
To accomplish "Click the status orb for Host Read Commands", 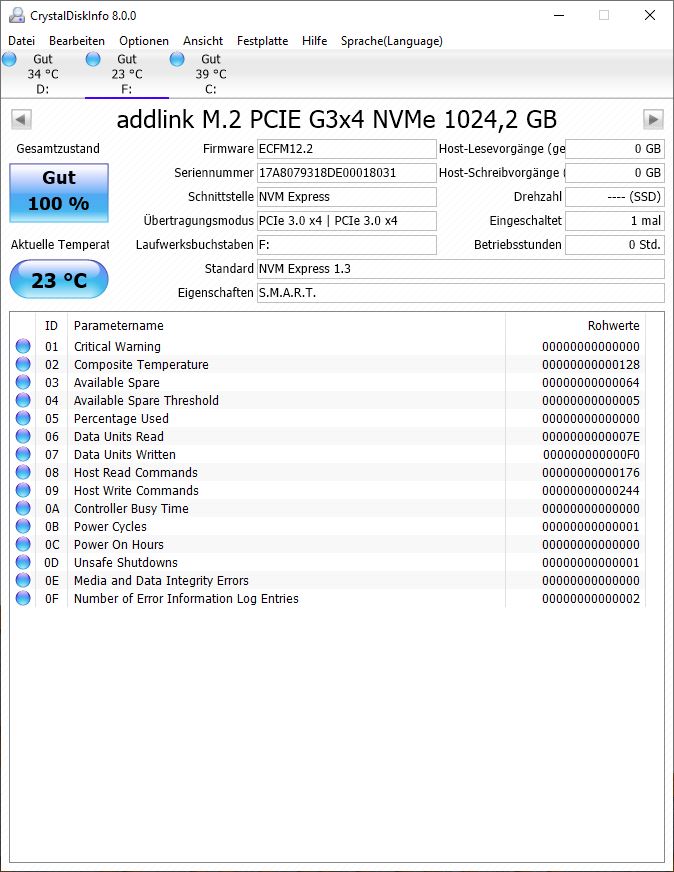I will [x=23, y=472].
